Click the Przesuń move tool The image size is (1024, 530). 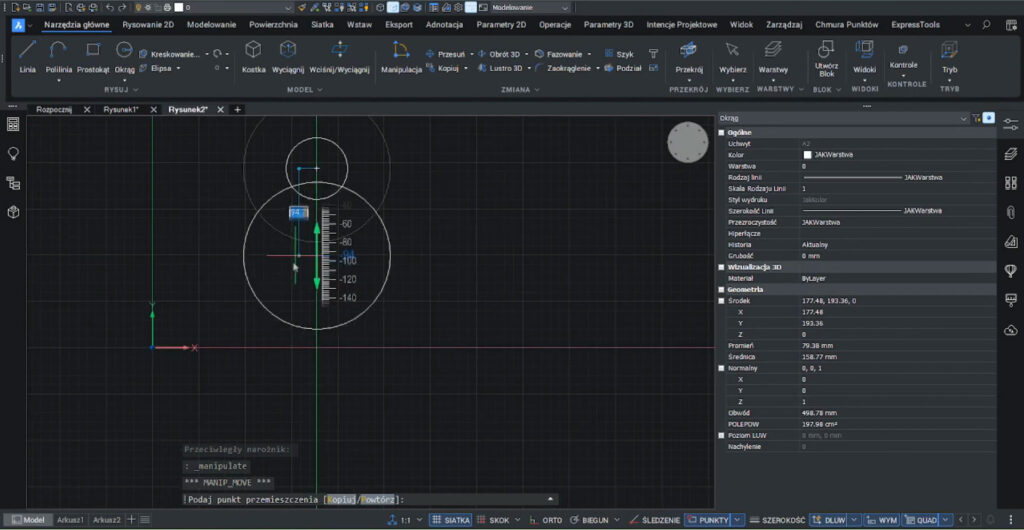click(x=445, y=54)
